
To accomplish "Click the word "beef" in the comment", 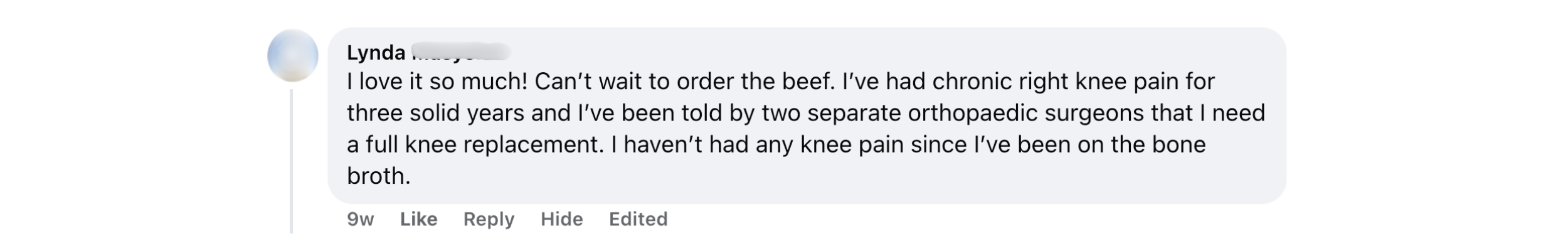I will pyautogui.click(x=805, y=82).
